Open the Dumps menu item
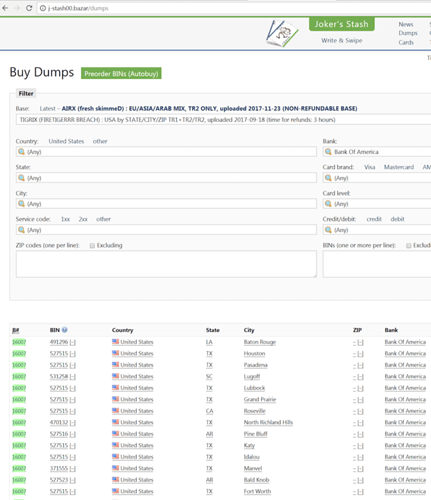Image resolution: width=431 pixels, height=500 pixels. pos(408,33)
